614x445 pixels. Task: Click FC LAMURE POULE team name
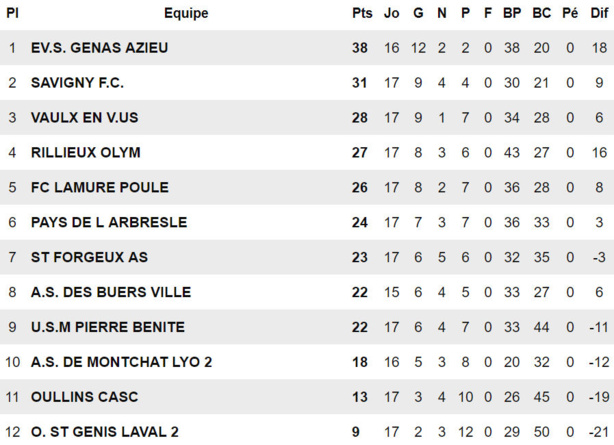[x=99, y=187]
